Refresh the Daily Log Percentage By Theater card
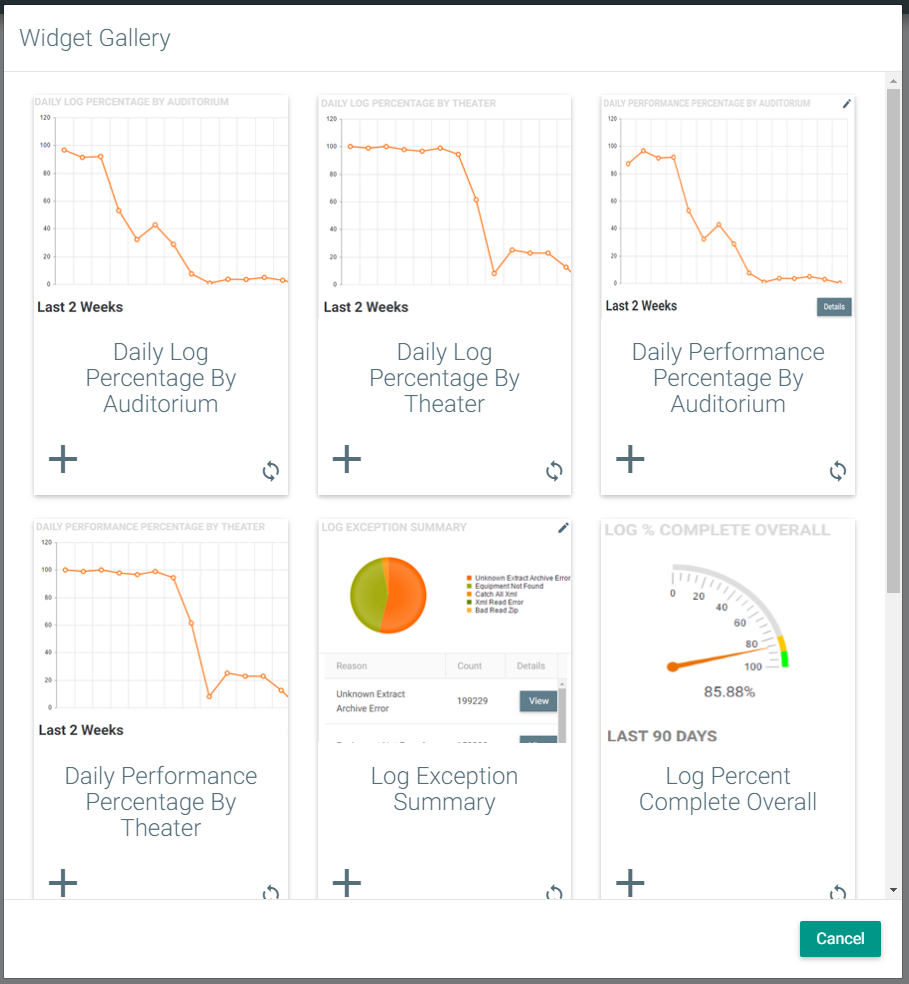 pyautogui.click(x=554, y=471)
